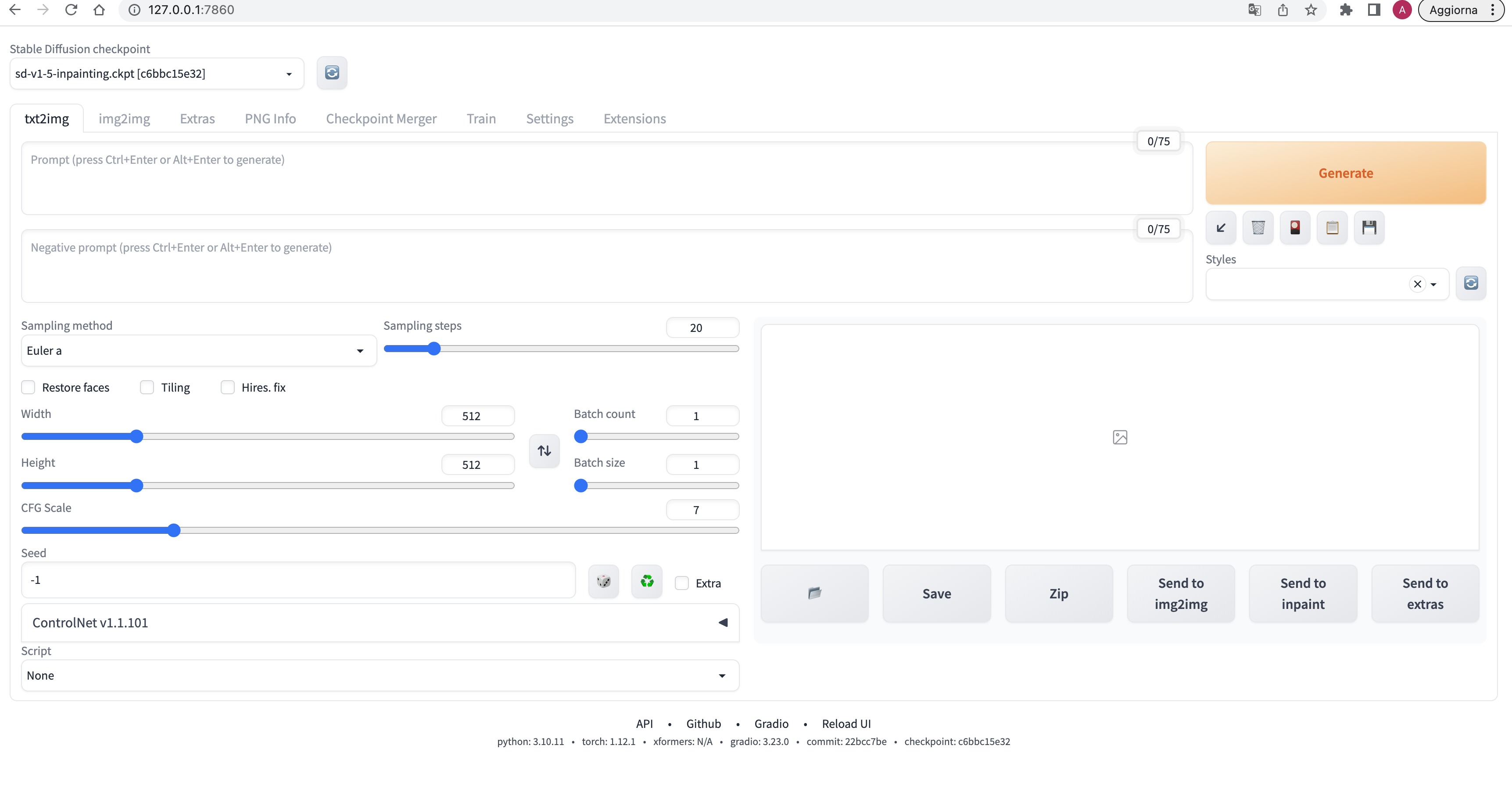The image size is (1512, 792).
Task: Click the refresh checkpoint list icon
Action: (x=332, y=73)
